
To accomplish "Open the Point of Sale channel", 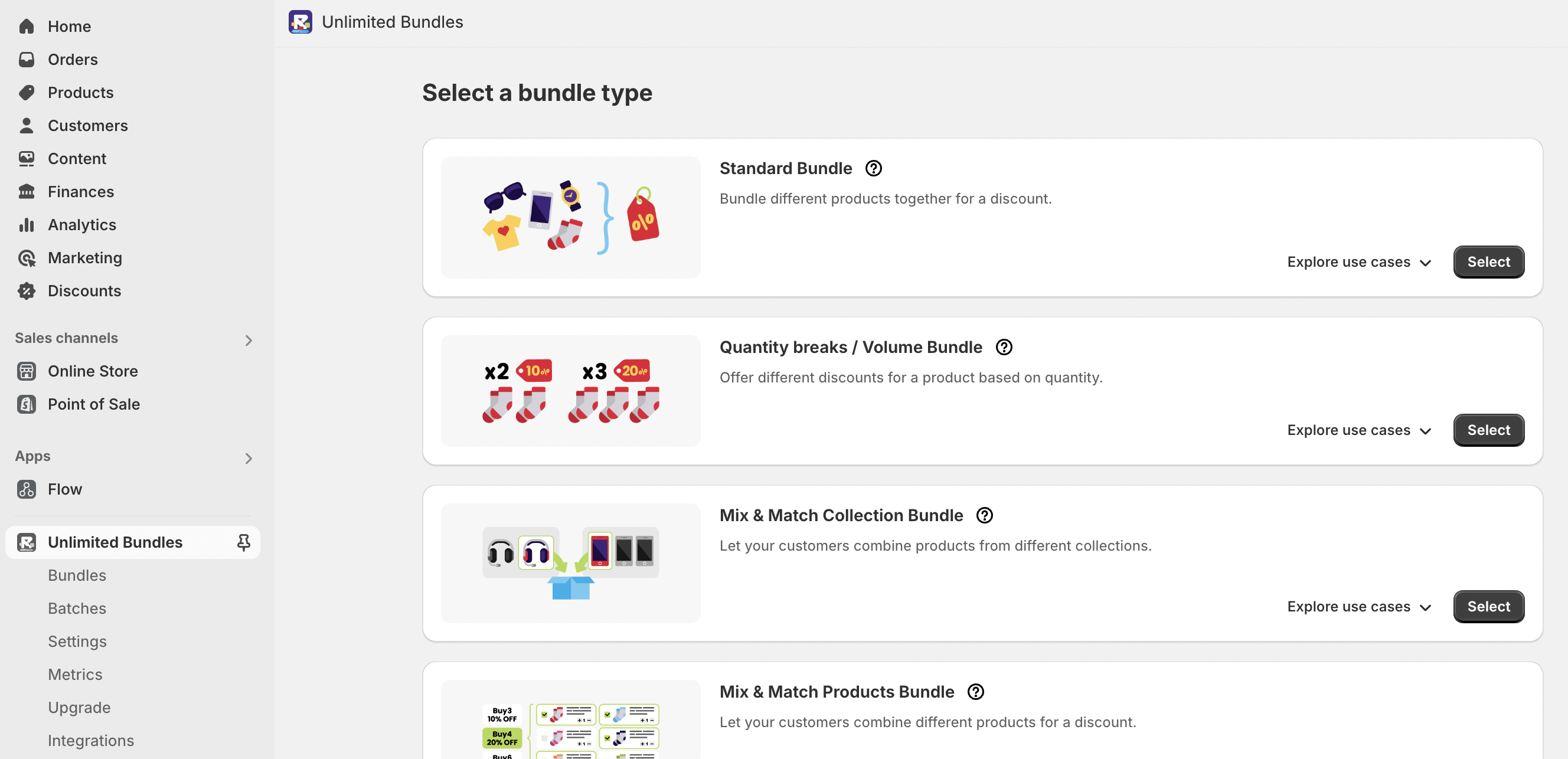I will click(93, 404).
